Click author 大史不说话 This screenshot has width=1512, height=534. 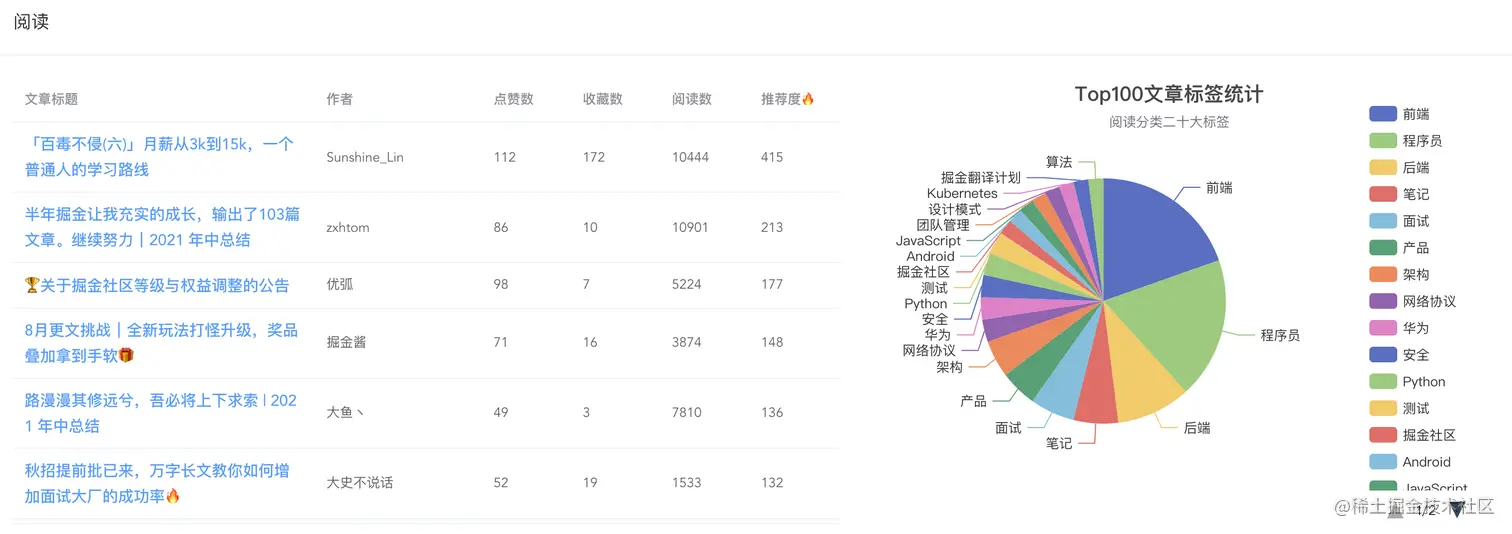[360, 483]
